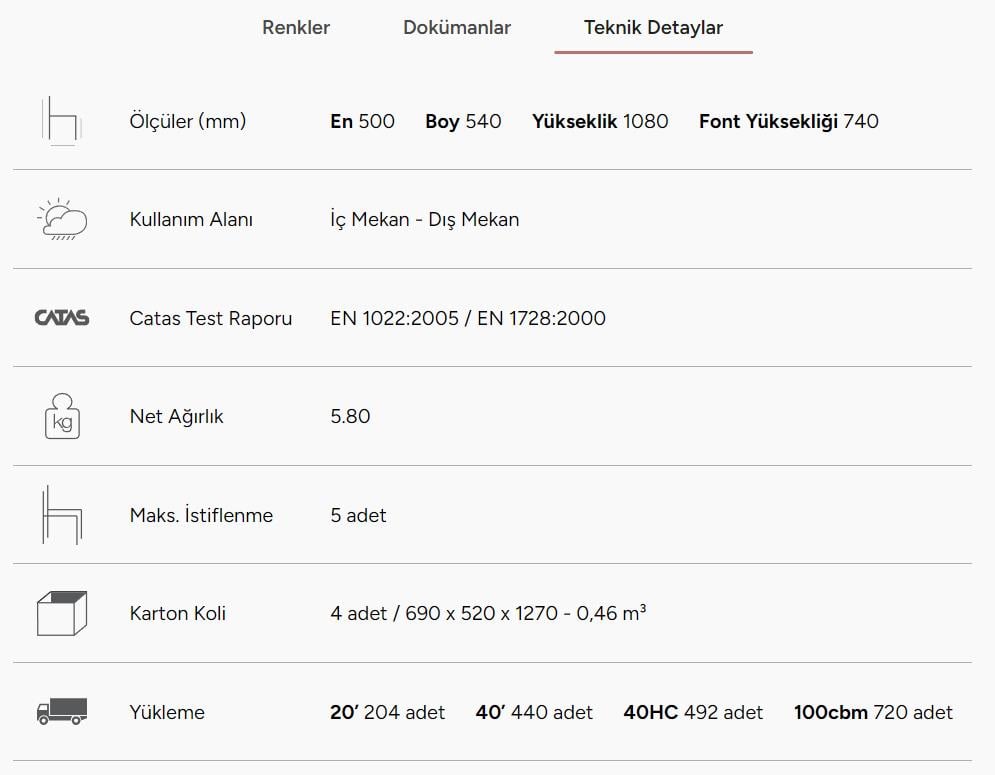Click the Ölçüler (mm) label
Viewport: 995px width, 775px height.
188,121
